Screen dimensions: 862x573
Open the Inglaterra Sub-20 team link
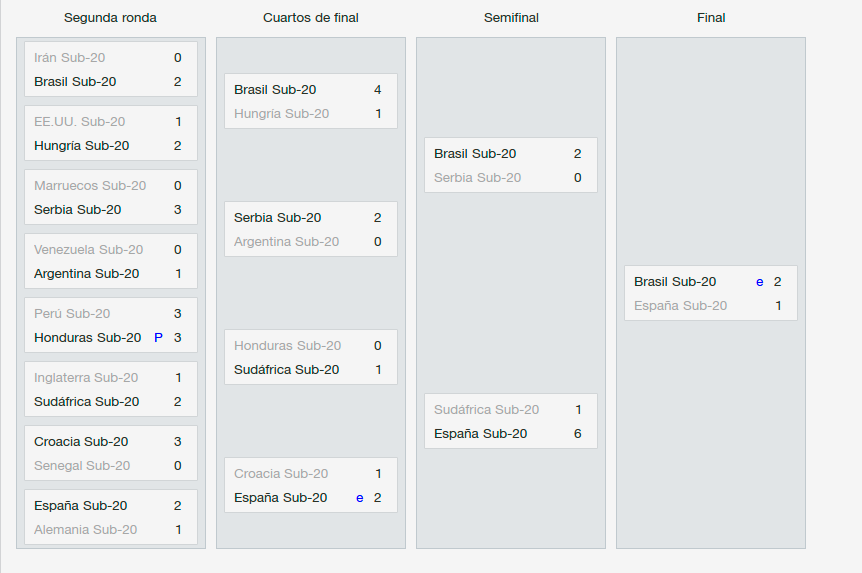(86, 378)
